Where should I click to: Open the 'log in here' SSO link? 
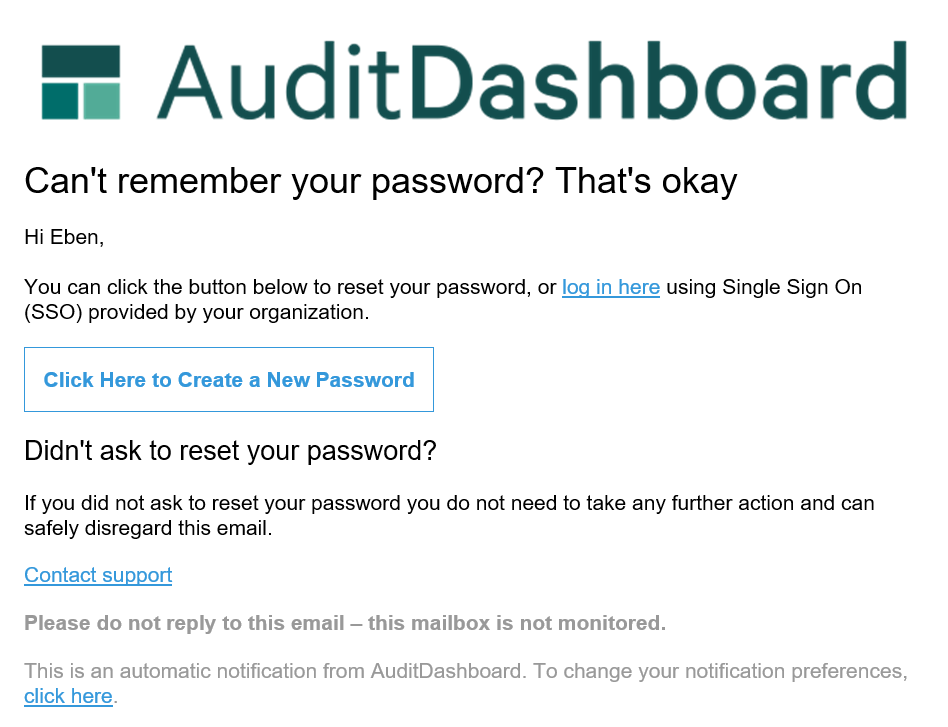(610, 288)
